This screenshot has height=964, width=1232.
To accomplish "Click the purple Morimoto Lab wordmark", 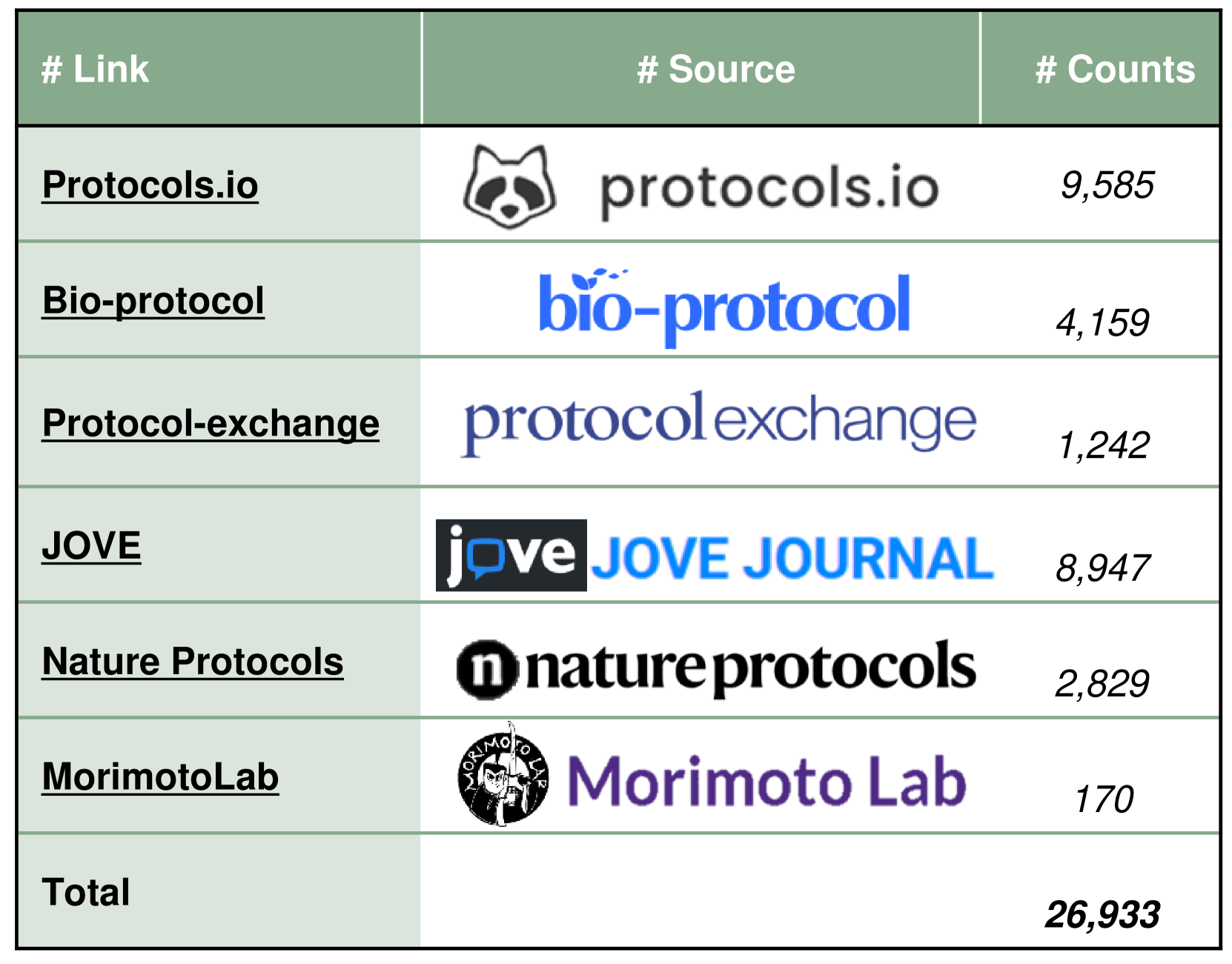I will [x=766, y=781].
